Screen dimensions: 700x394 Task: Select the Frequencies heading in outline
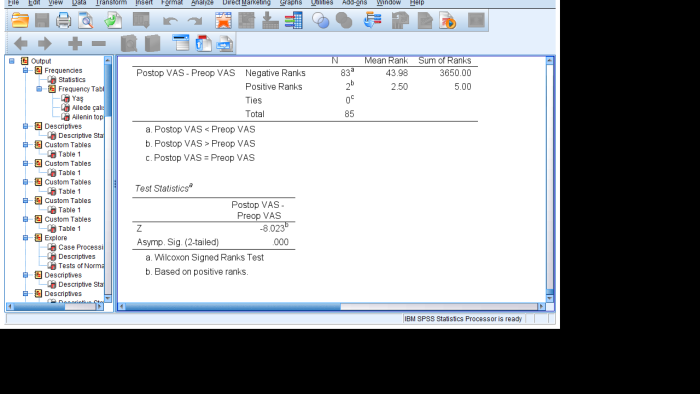pos(63,71)
